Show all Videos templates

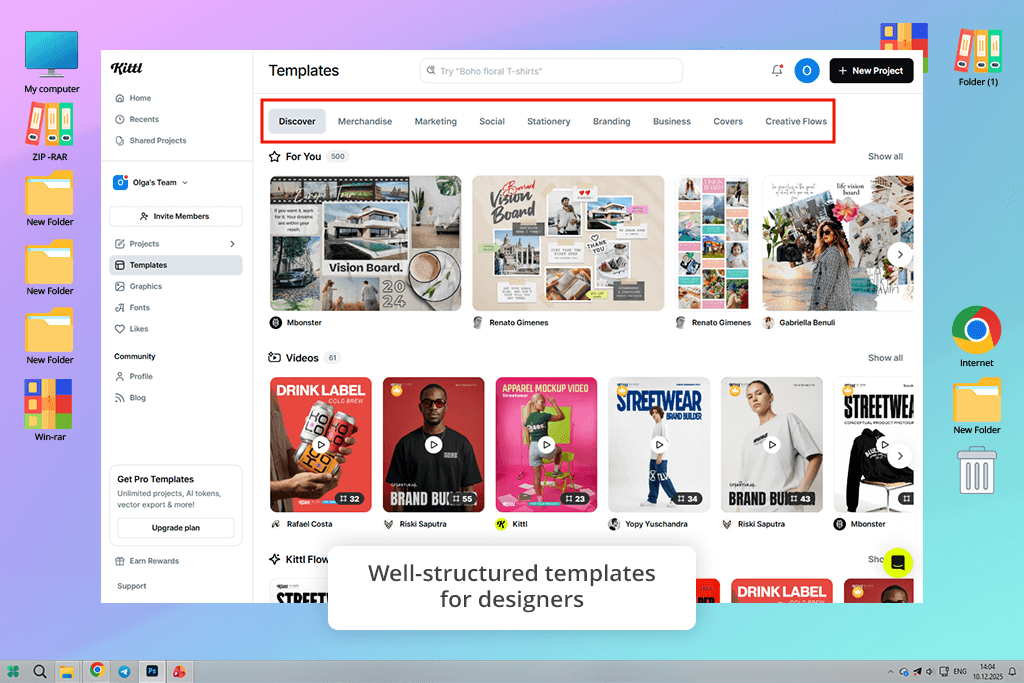pyautogui.click(x=885, y=358)
